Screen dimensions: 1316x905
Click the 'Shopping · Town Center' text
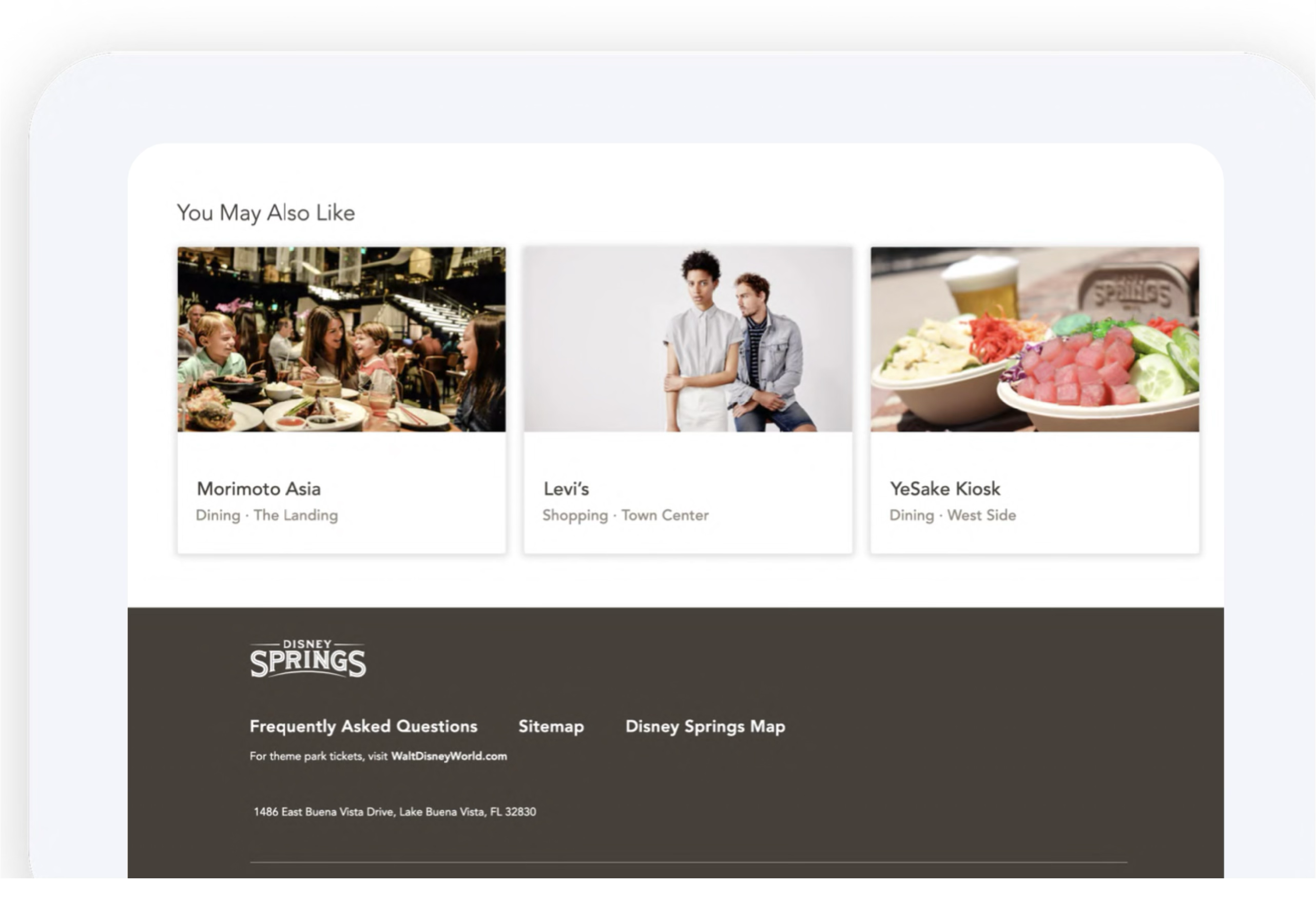pos(626,516)
